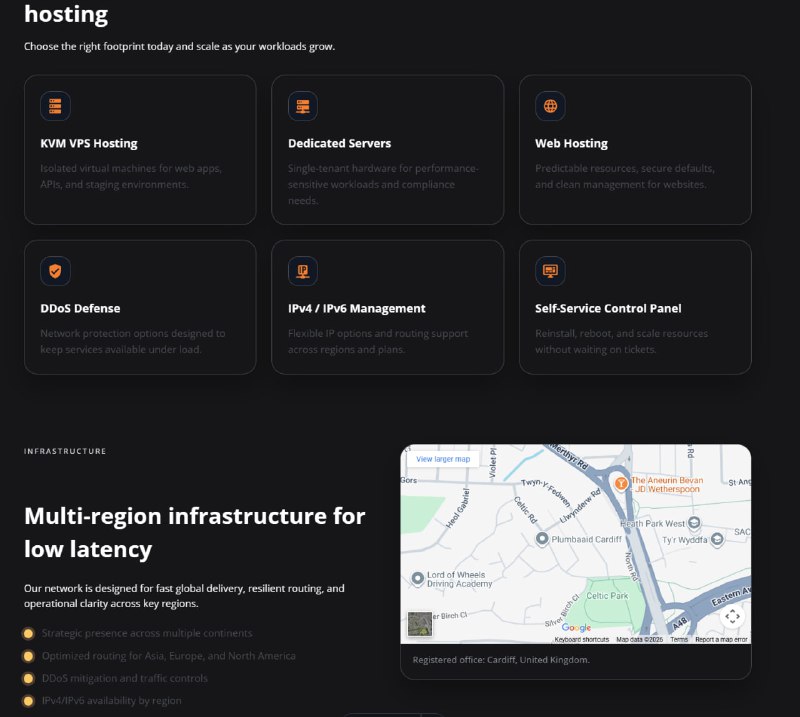Click the Google logo on the map
The height and width of the screenshot is (717, 800).
[576, 628]
